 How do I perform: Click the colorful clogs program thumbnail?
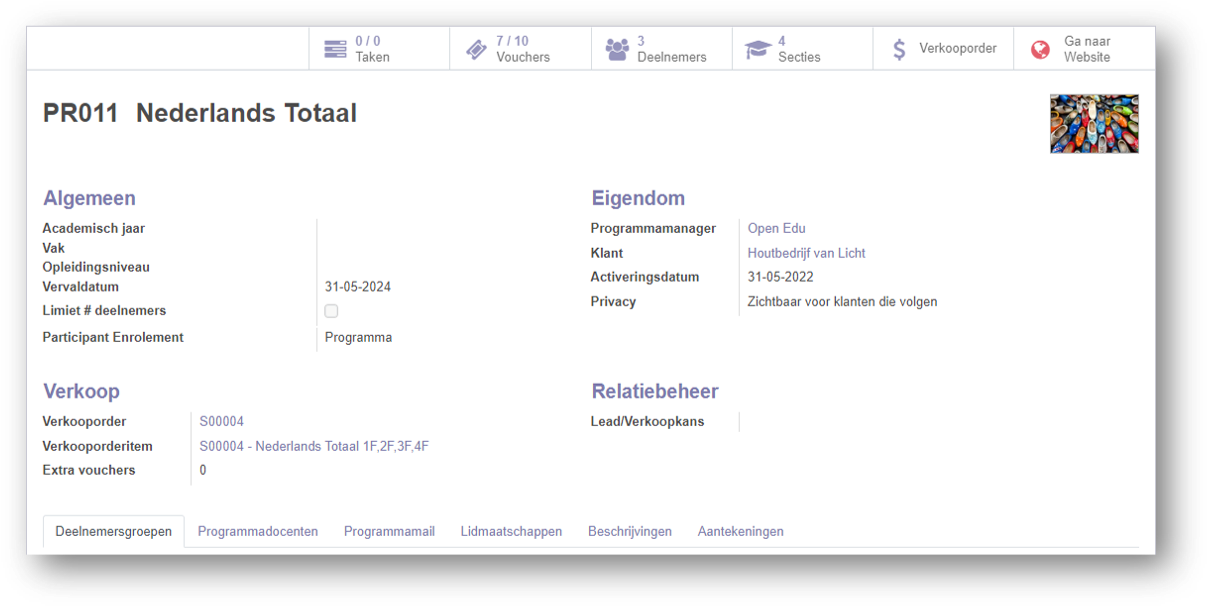pos(1094,124)
